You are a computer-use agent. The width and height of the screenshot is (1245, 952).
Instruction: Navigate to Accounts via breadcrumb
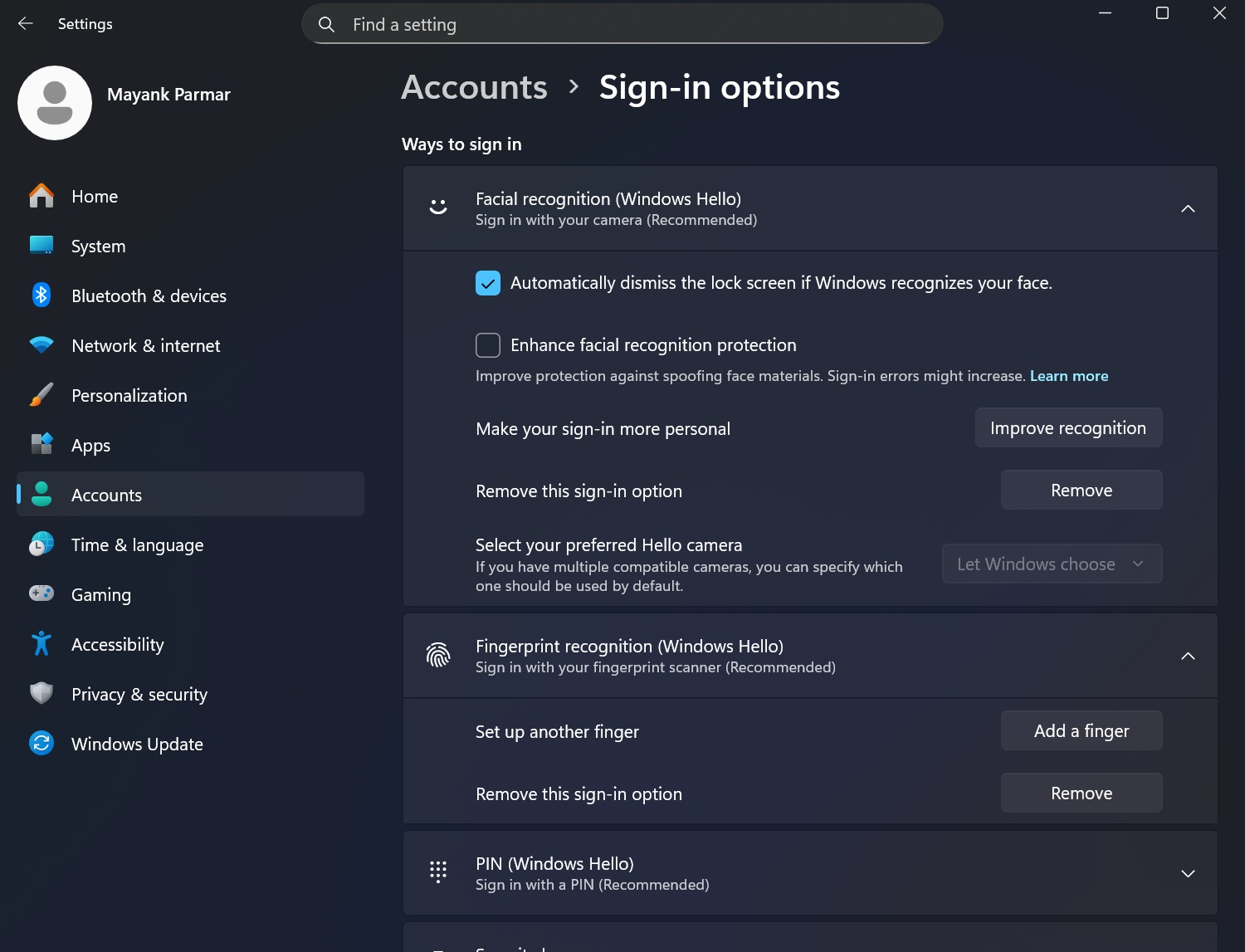[x=474, y=87]
